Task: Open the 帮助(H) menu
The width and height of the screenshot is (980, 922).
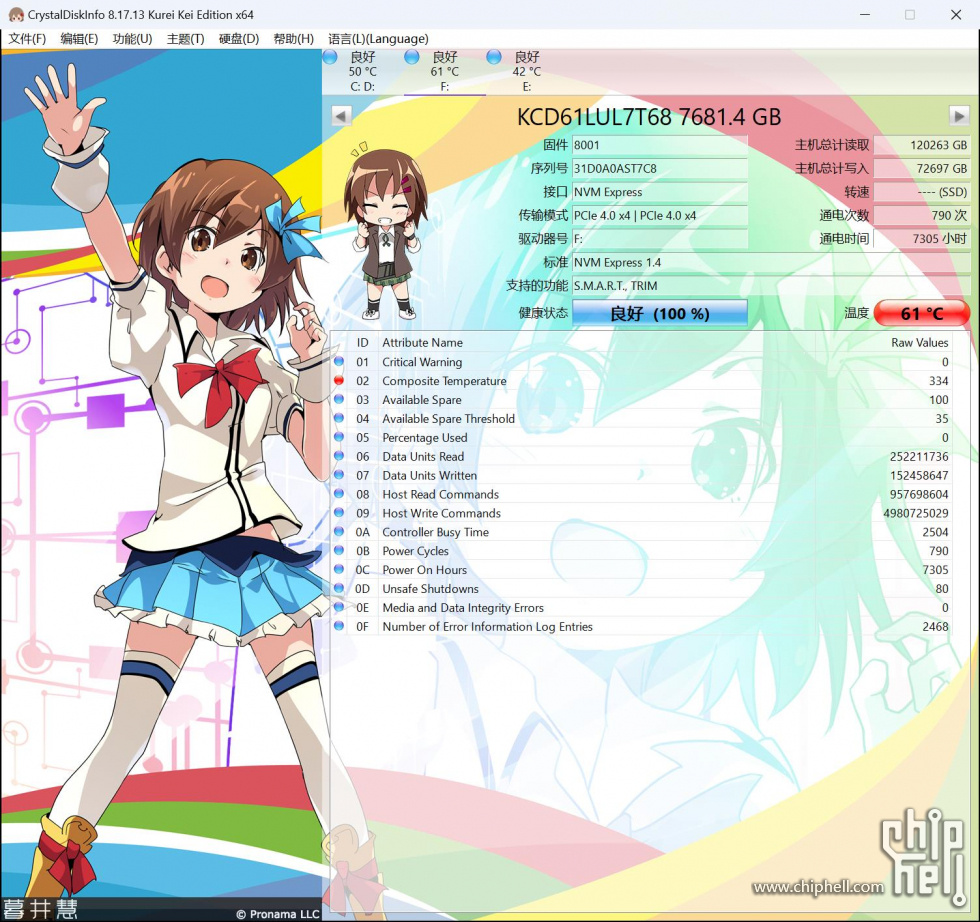Action: click(293, 39)
